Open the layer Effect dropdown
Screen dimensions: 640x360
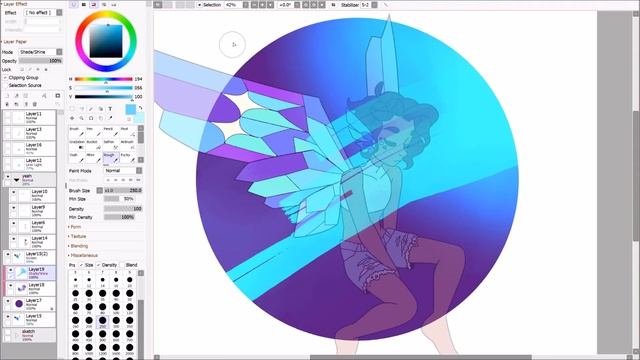(43, 13)
